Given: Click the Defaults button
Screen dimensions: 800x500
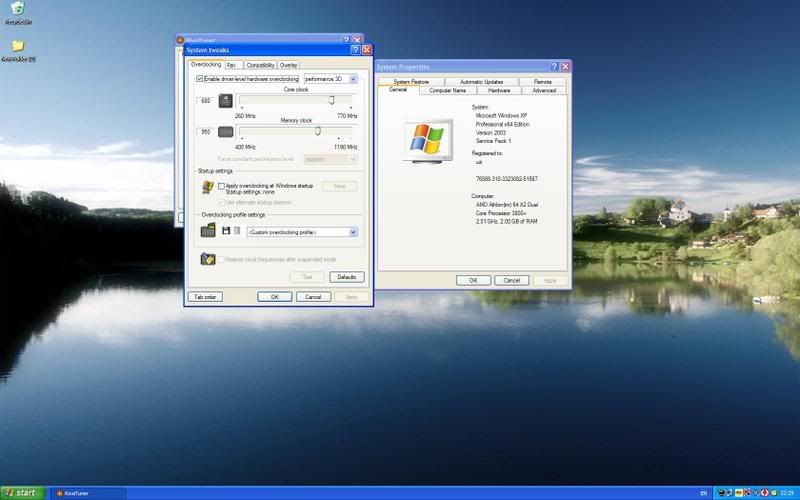Looking at the screenshot, I should tap(346, 277).
